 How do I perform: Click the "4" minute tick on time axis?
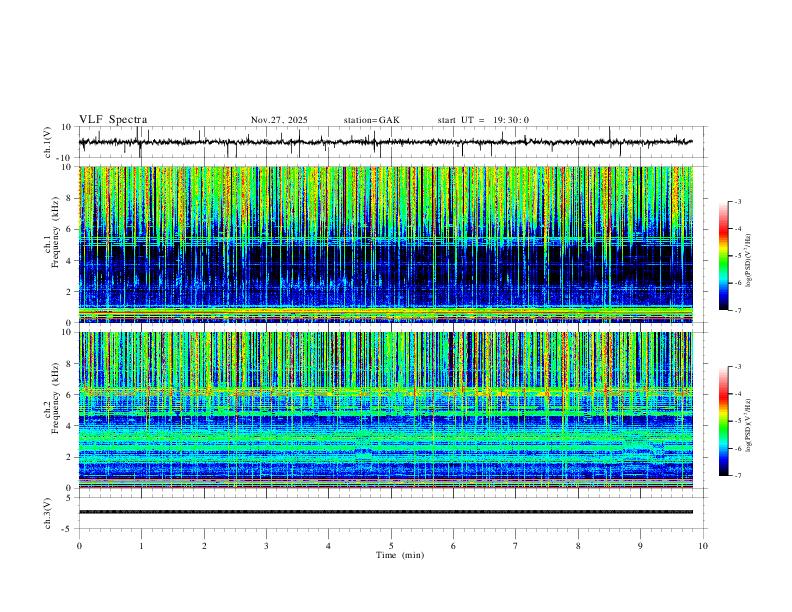(328, 546)
